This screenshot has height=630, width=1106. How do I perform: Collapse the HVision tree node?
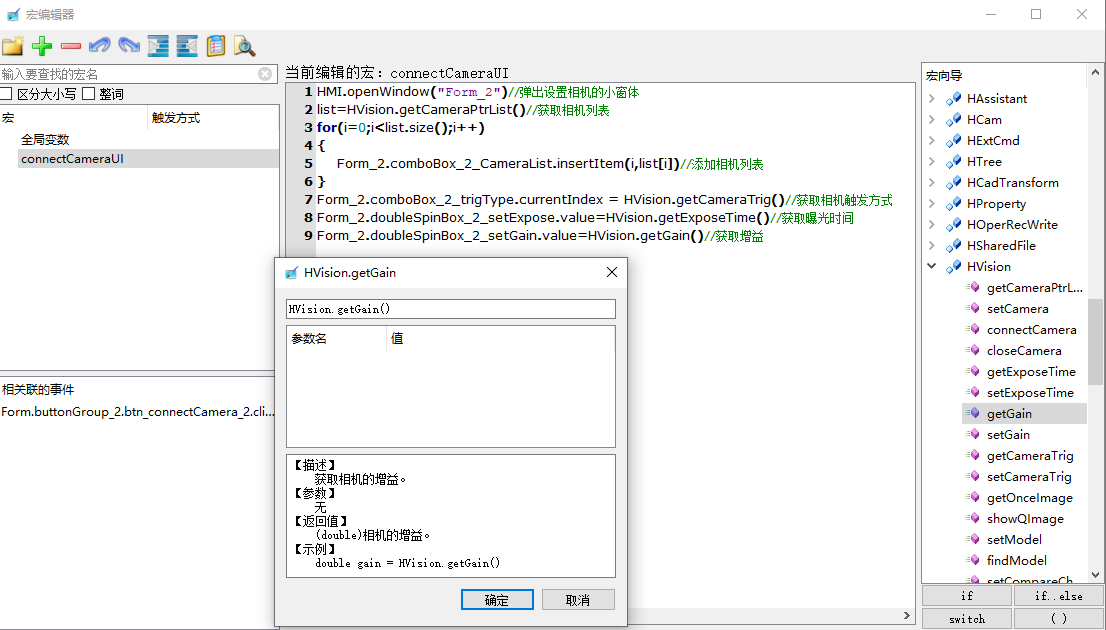pyautogui.click(x=932, y=267)
